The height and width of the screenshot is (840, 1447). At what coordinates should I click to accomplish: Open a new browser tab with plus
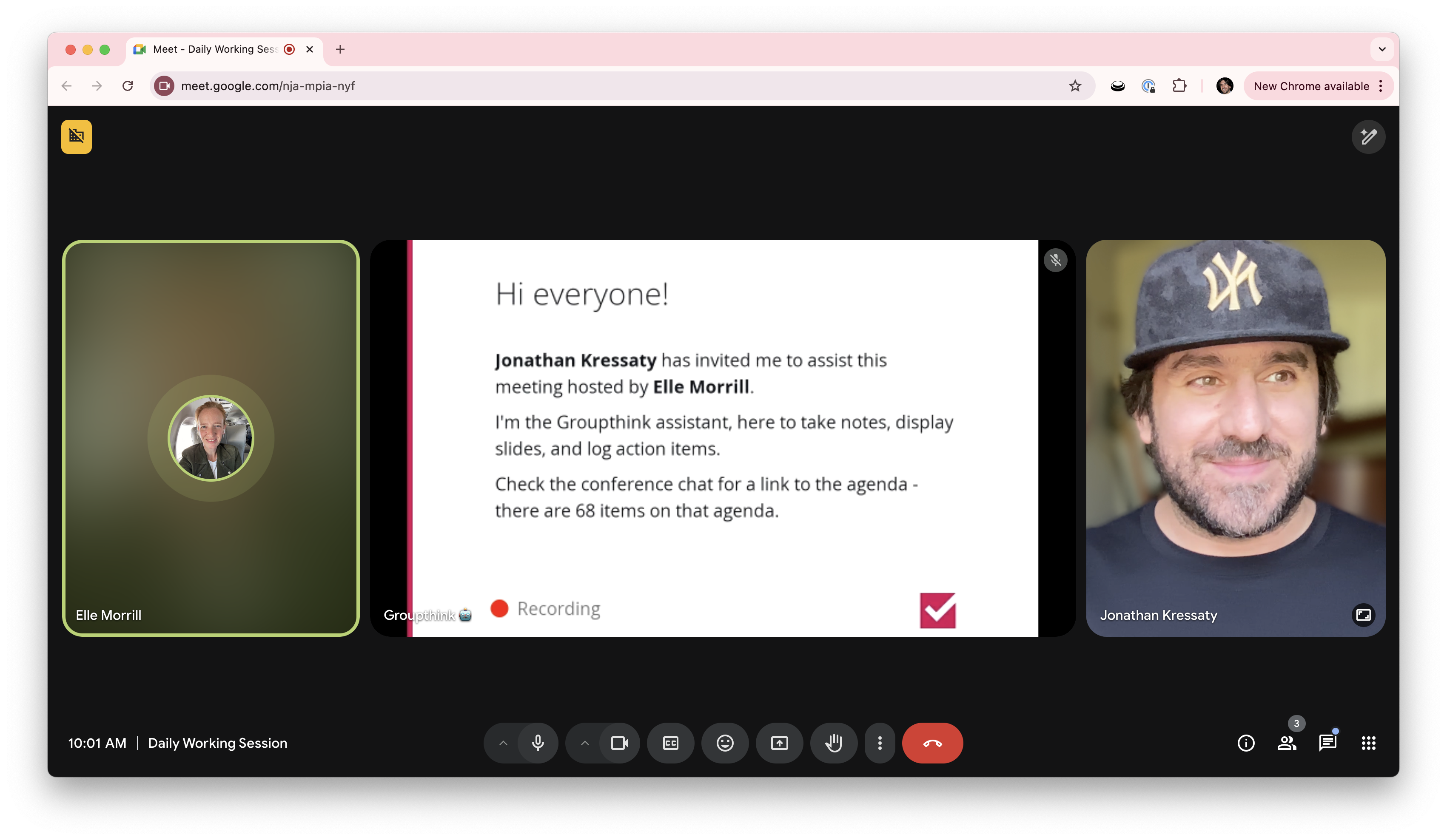[340, 49]
